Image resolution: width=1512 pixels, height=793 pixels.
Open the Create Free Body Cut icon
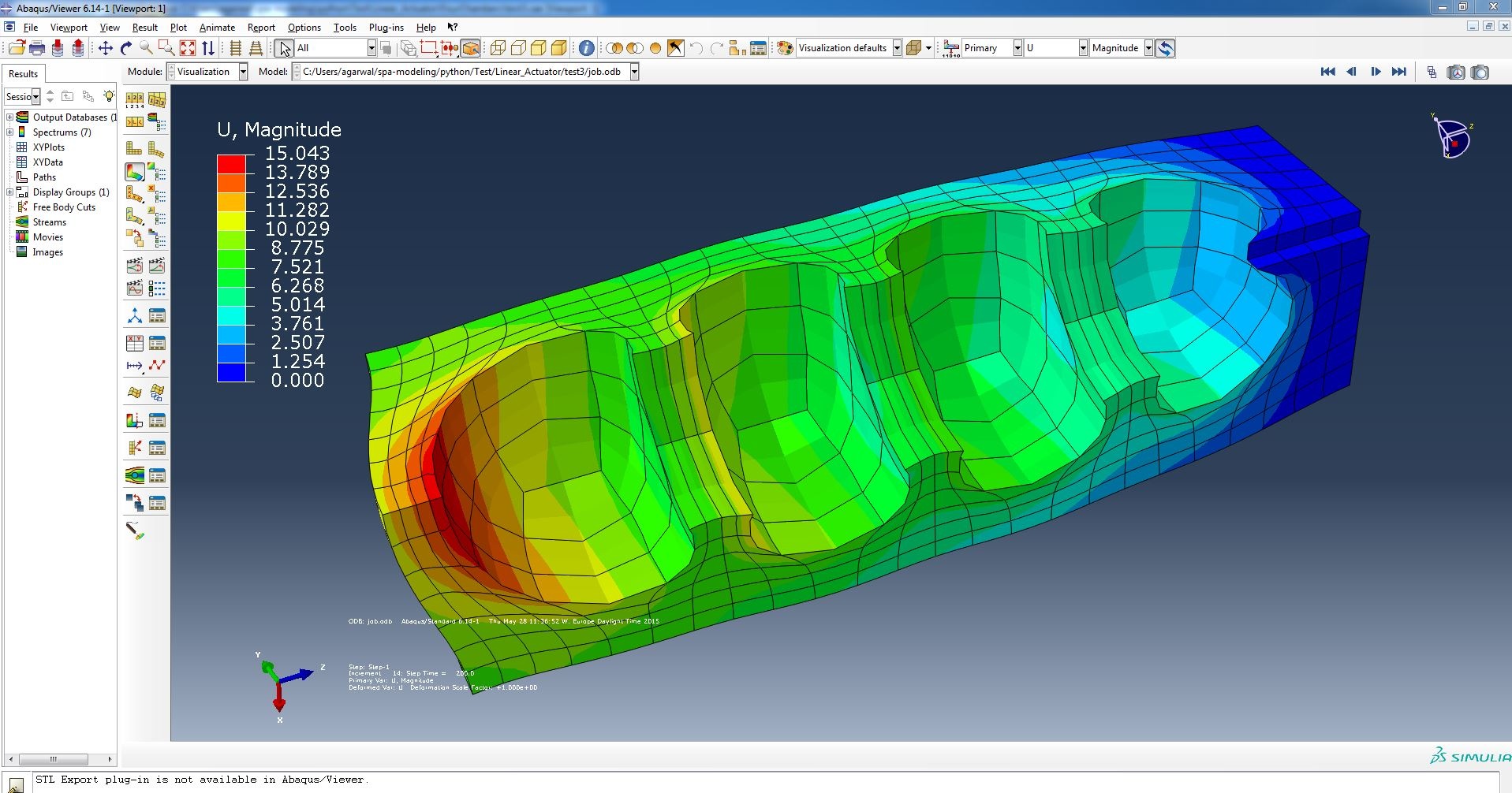[x=135, y=448]
